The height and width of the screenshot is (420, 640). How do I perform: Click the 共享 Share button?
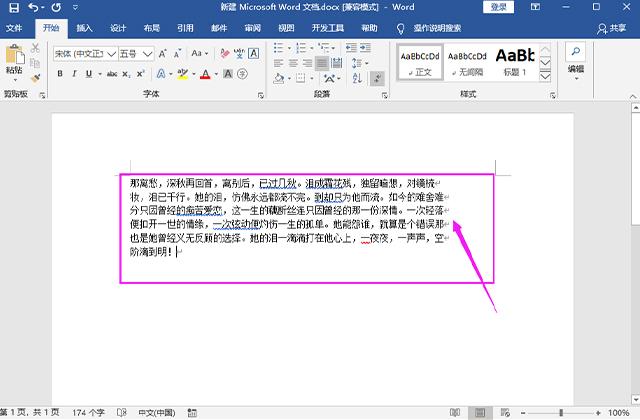pos(611,28)
